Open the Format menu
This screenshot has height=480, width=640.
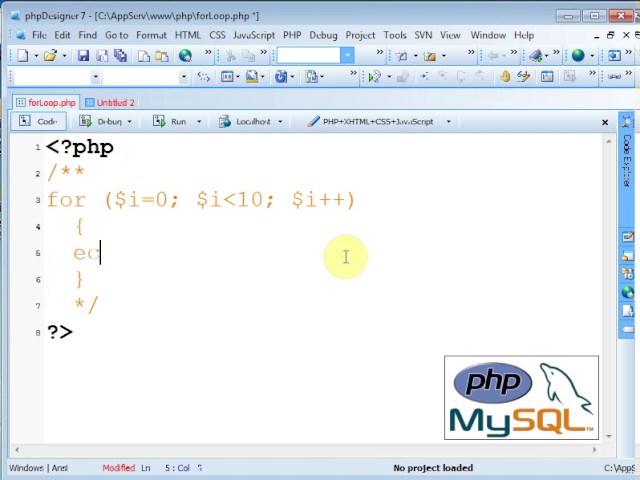(151, 35)
